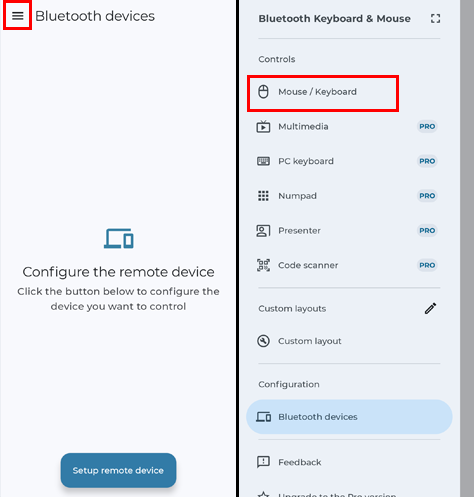Open the Feedback menu item
This screenshot has width=474, height=497.
(349, 462)
